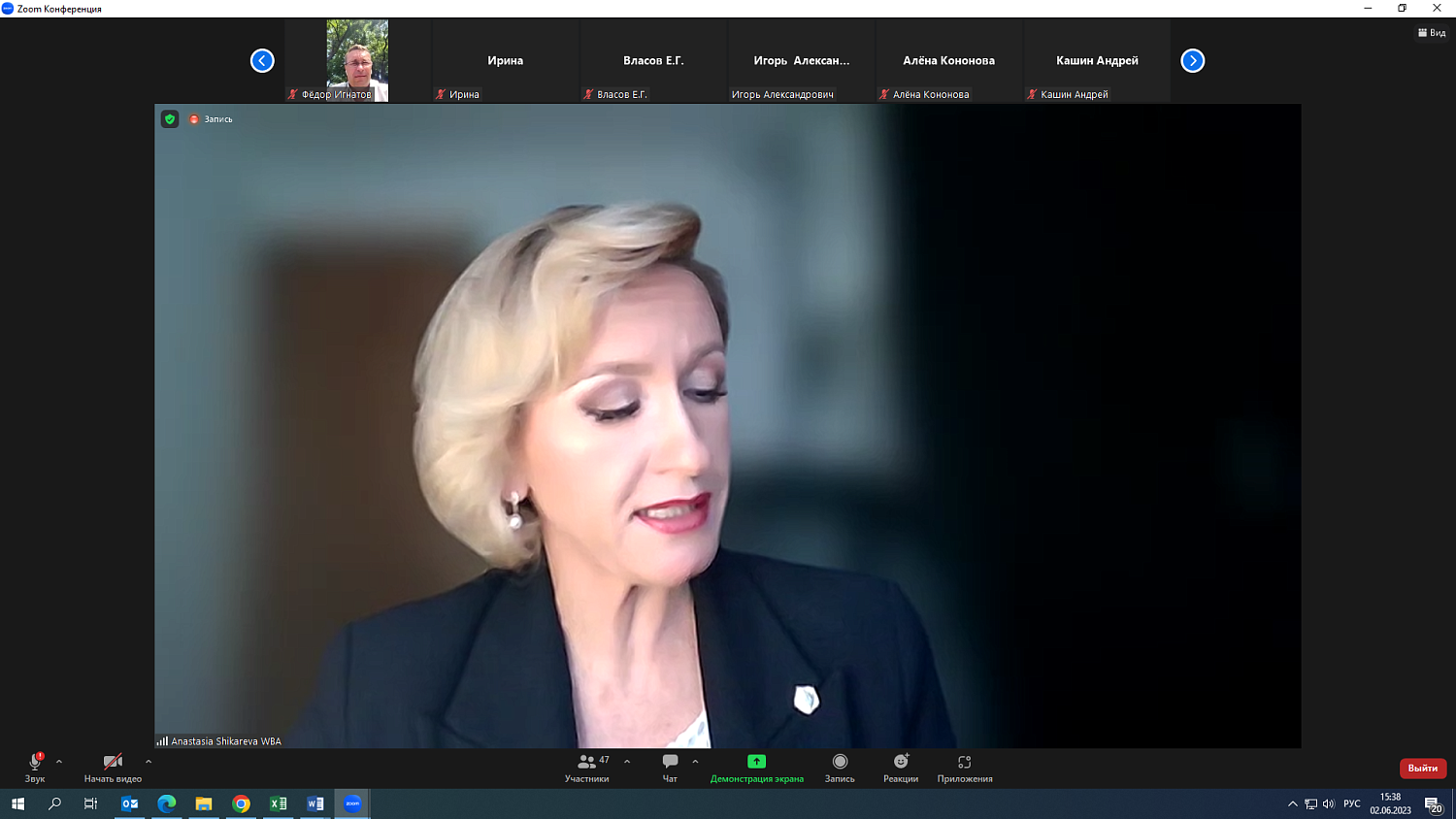
Task: Start screen sharing with Демонстрация экрана
Action: click(x=756, y=768)
